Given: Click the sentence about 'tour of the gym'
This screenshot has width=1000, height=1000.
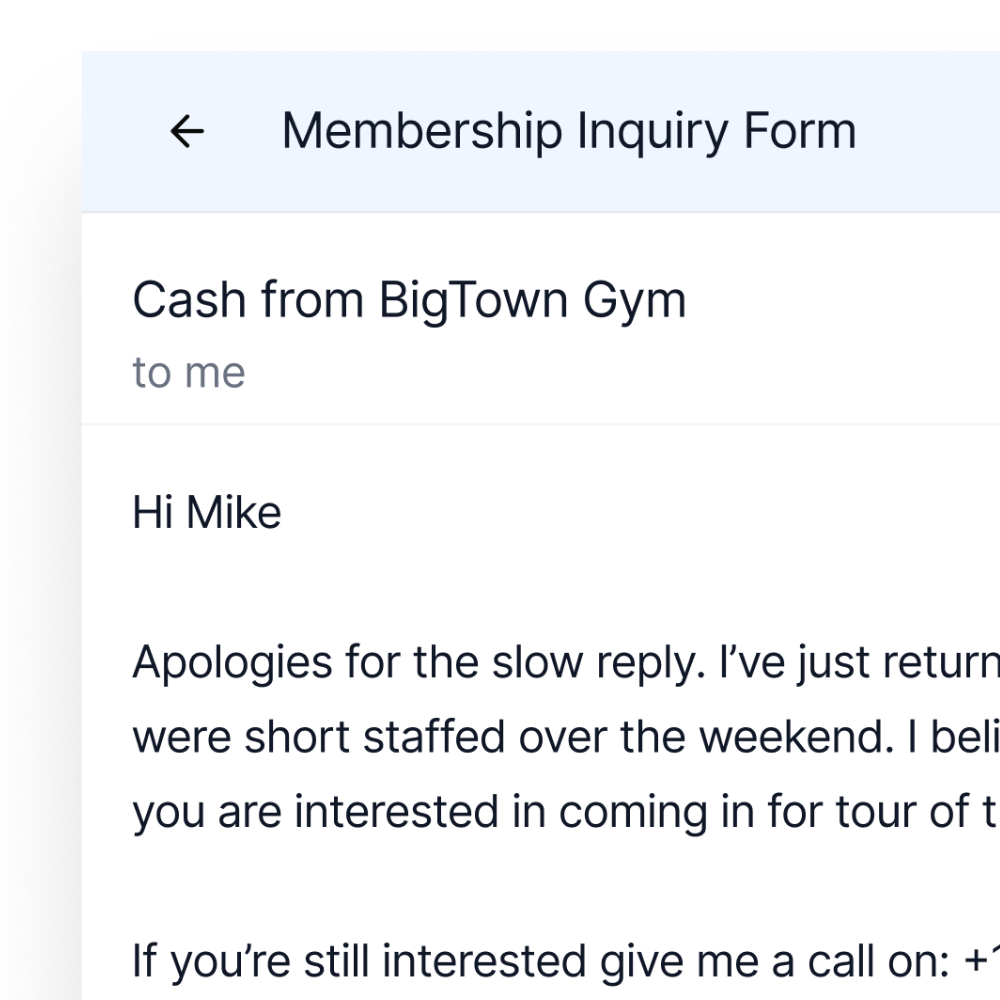Looking at the screenshot, I should point(450,810).
